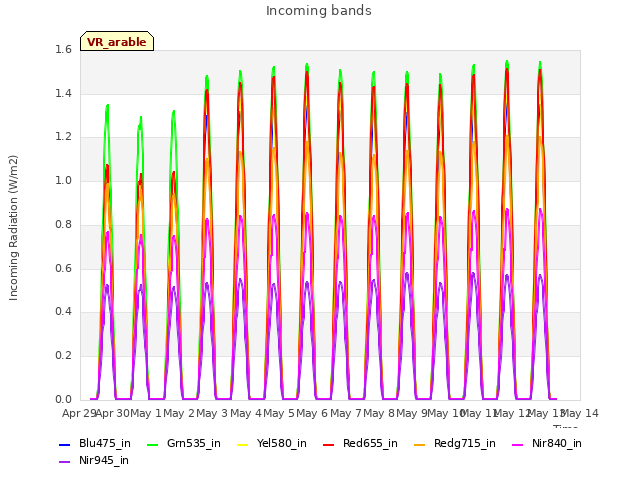Click the red Red655_in color marker

tap(329, 444)
